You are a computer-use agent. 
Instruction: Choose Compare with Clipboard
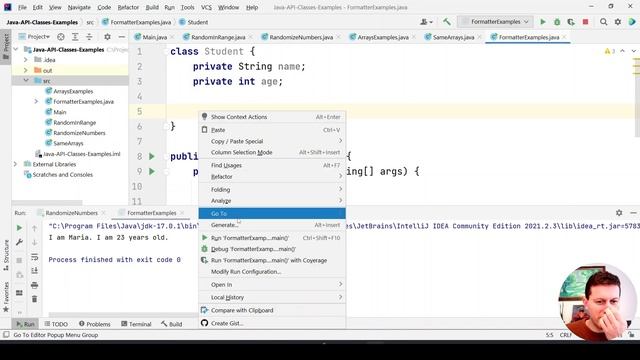(272, 311)
